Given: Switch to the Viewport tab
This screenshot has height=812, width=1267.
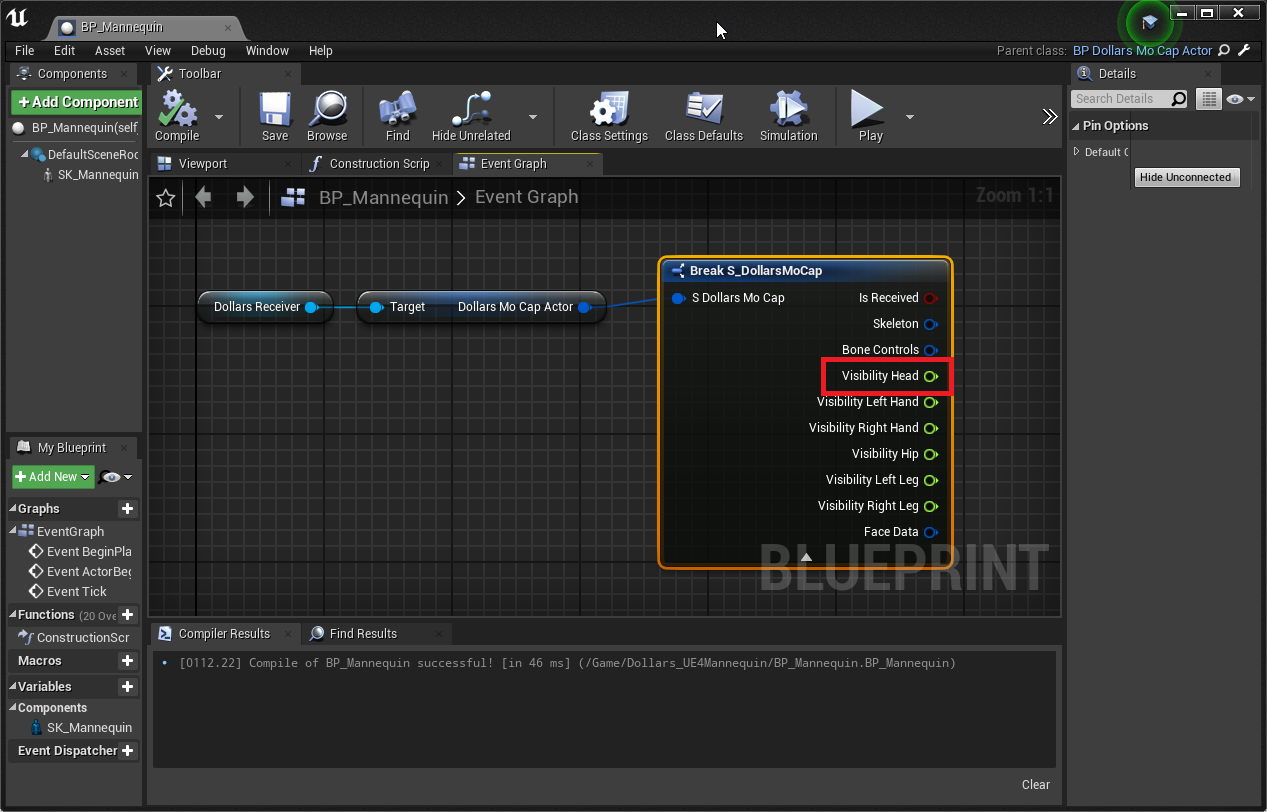Looking at the screenshot, I should pos(202,164).
